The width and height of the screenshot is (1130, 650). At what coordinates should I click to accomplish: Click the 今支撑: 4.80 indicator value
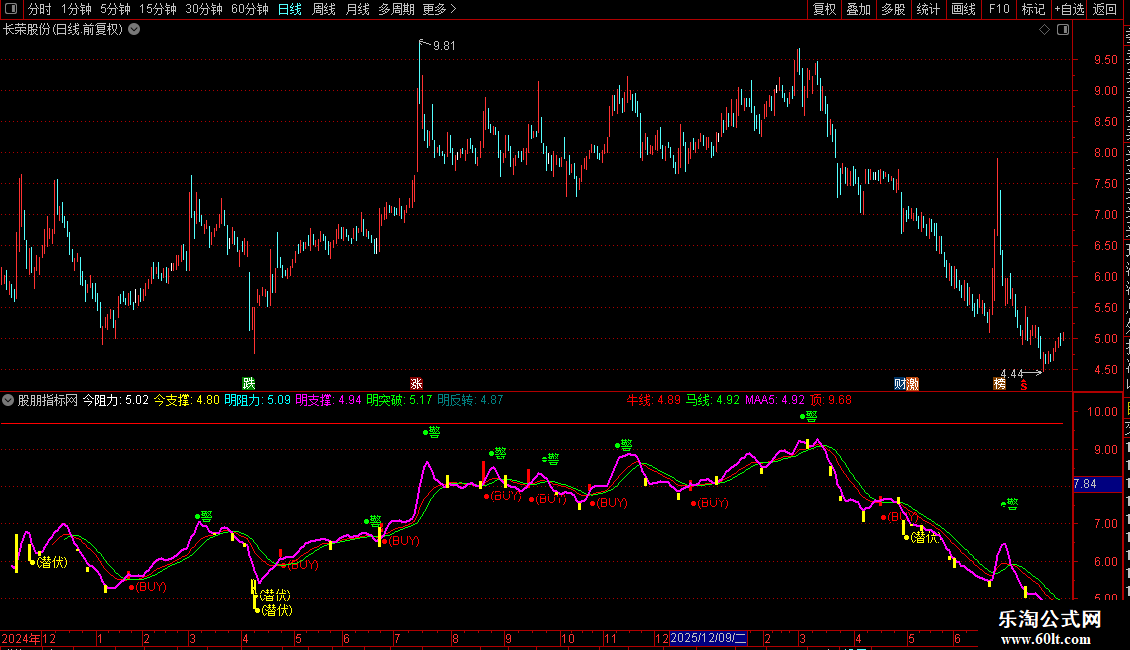click(x=187, y=400)
